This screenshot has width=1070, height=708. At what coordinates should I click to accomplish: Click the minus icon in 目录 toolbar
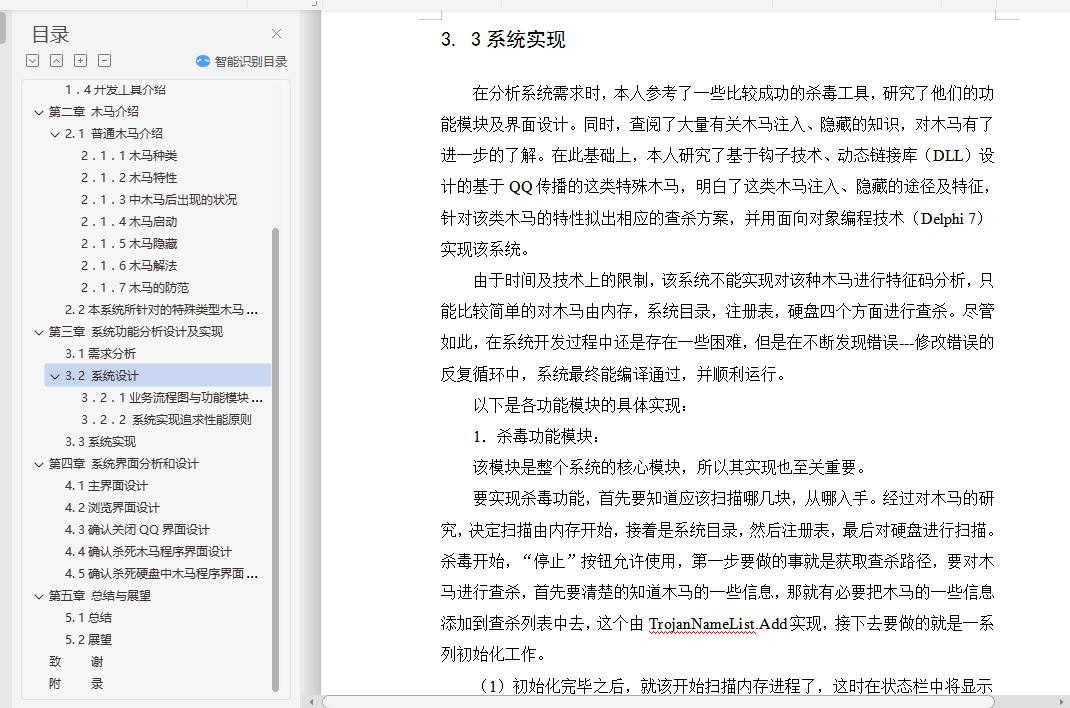[x=104, y=61]
